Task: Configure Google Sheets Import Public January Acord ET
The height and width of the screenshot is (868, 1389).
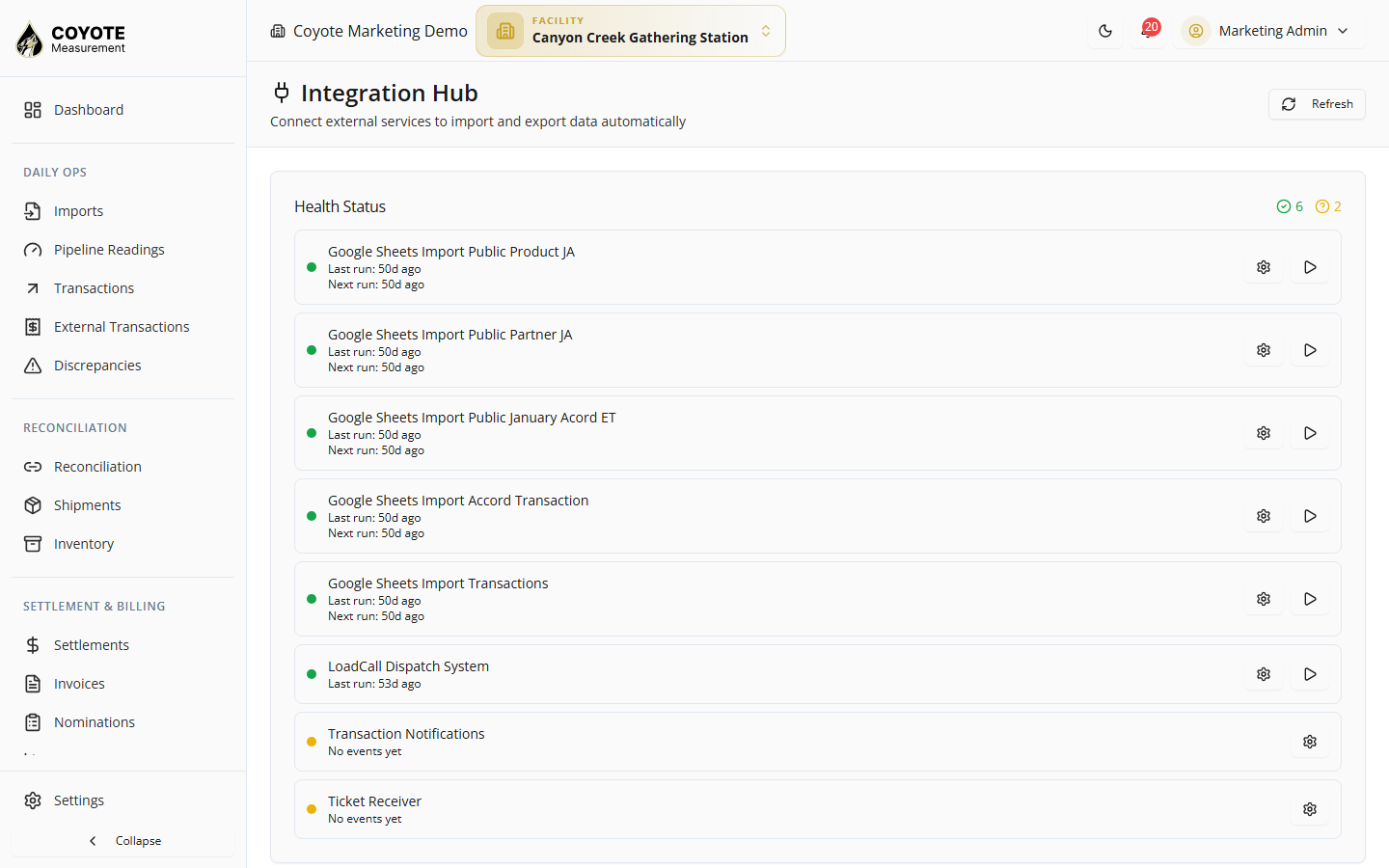Action: 1264,433
